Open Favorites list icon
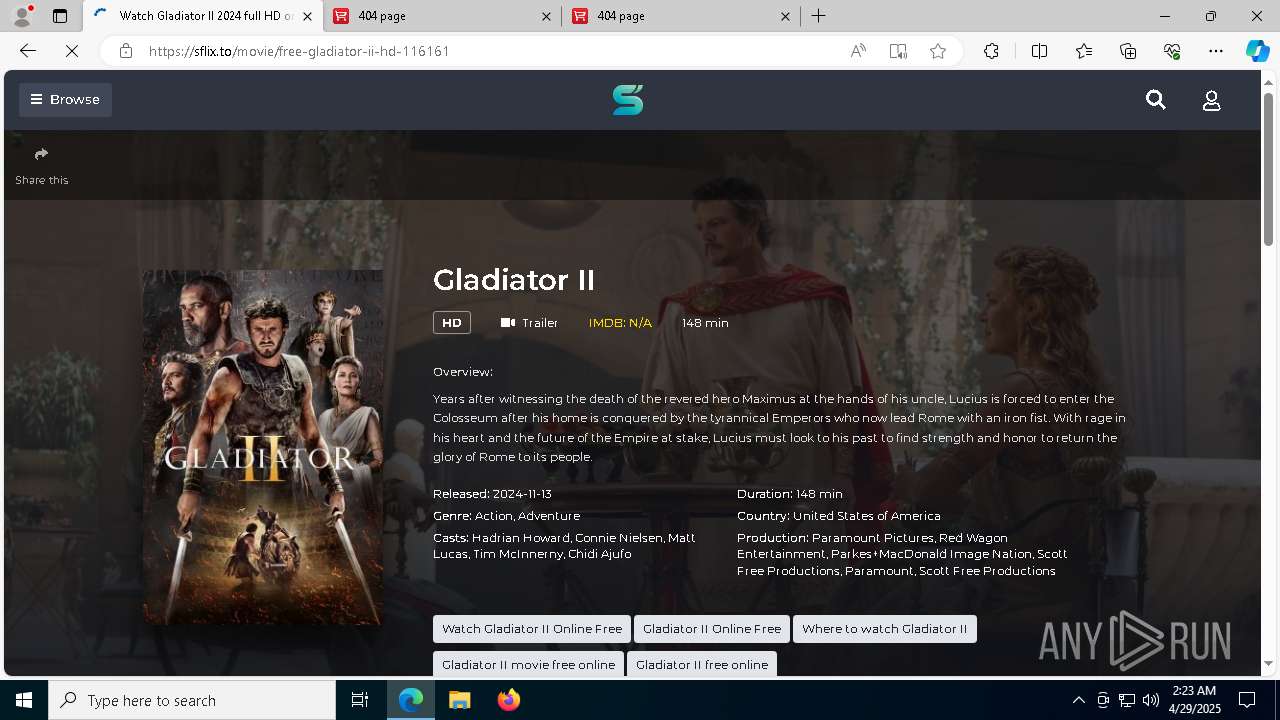1280x720 pixels. tap(1084, 51)
